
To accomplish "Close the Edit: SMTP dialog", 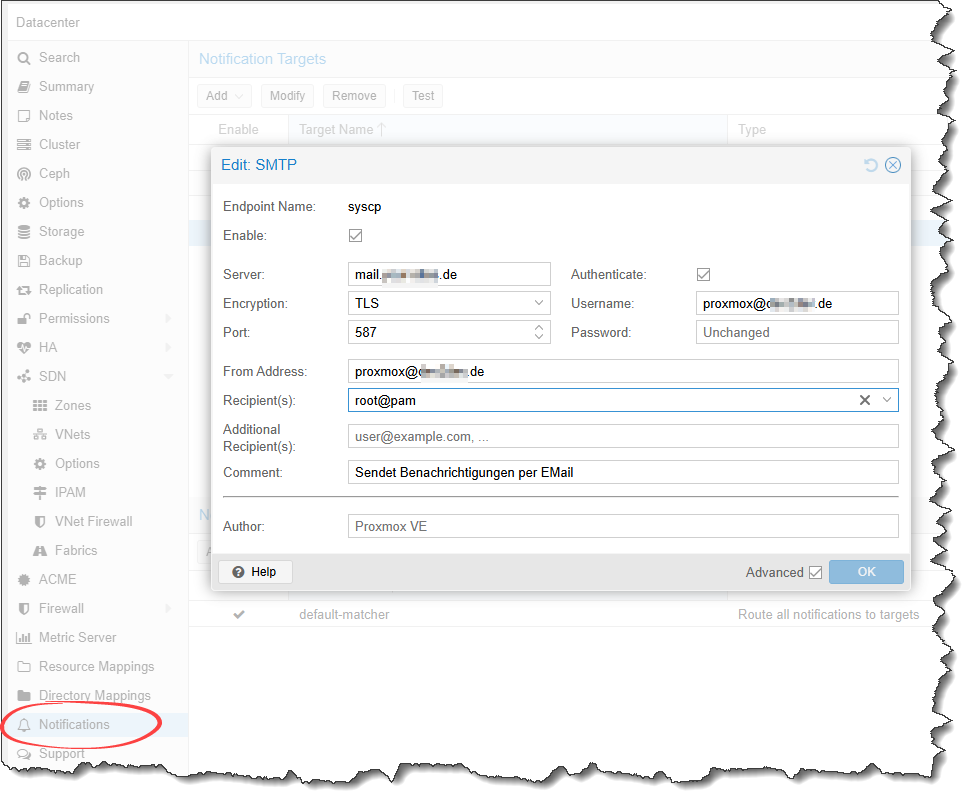I will click(893, 165).
